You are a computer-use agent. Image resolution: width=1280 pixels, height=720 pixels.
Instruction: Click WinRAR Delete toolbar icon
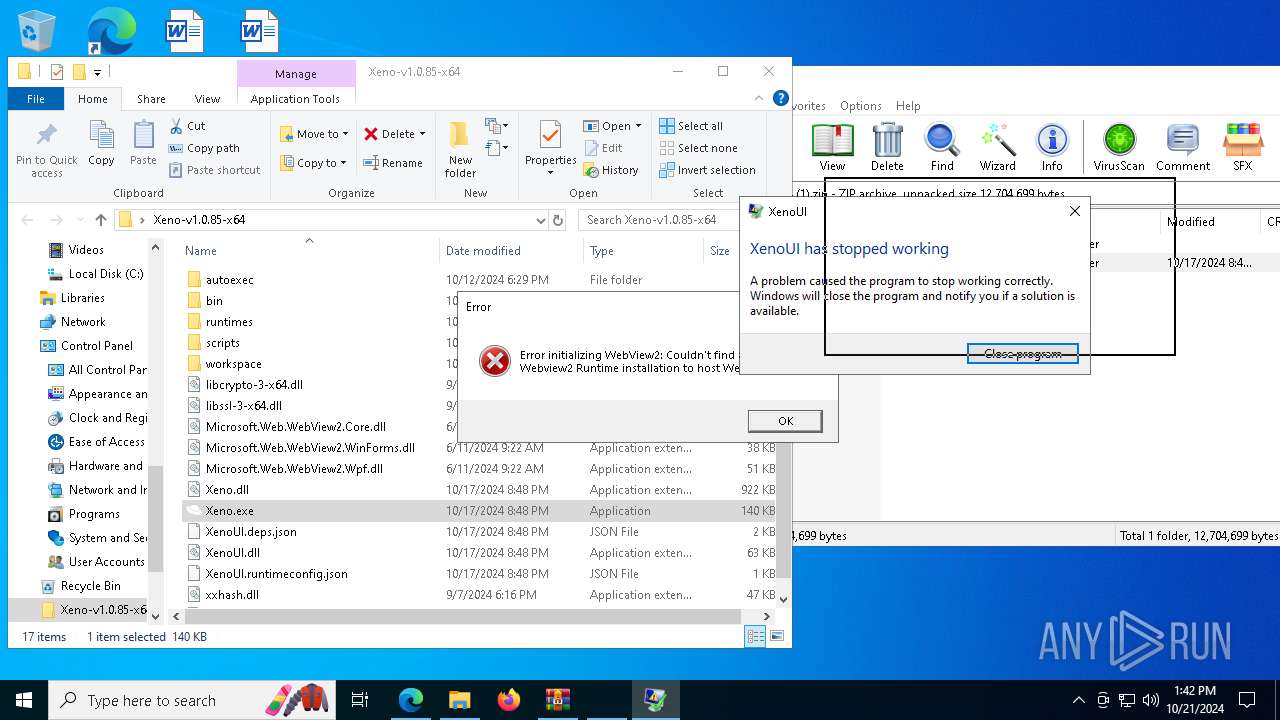click(x=887, y=147)
